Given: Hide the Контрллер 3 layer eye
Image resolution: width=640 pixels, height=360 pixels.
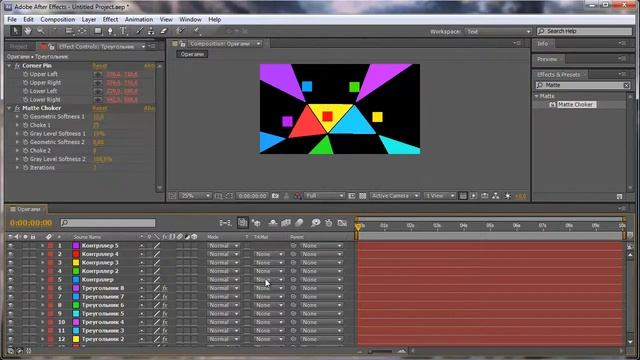Looking at the screenshot, I should 11,263.
